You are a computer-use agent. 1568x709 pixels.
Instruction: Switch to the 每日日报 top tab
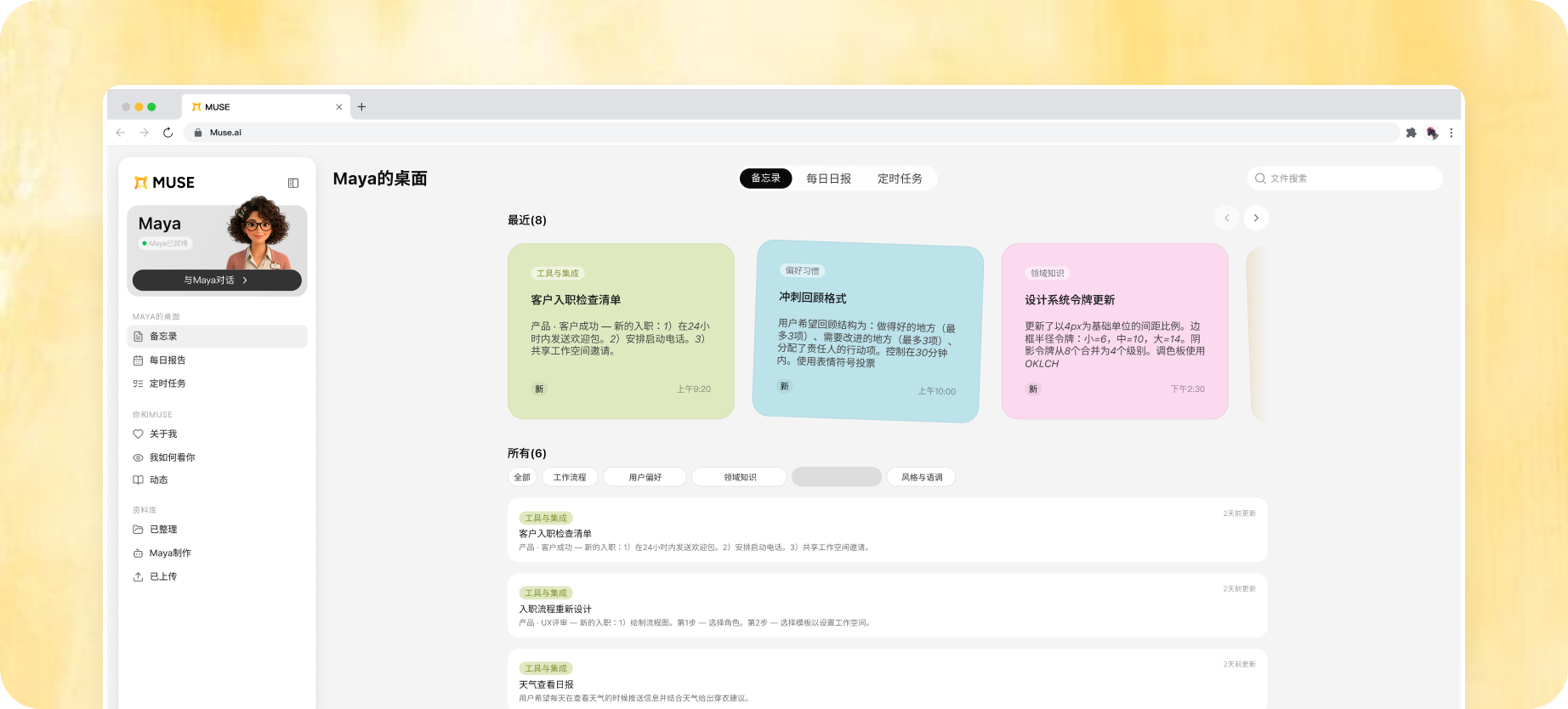[828, 179]
